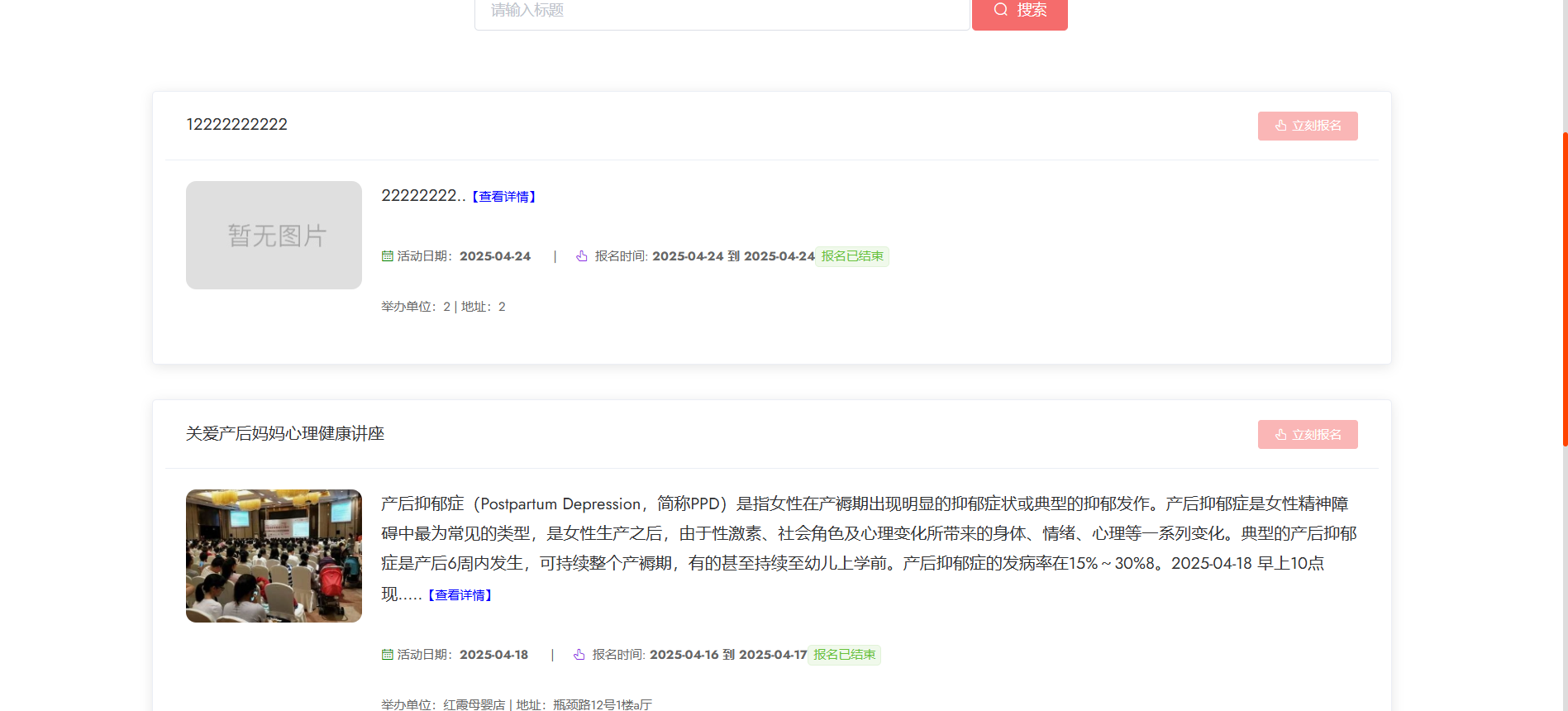Click the magnifier icon in search button
Image resolution: width=1568 pixels, height=711 pixels.
coord(1001,10)
